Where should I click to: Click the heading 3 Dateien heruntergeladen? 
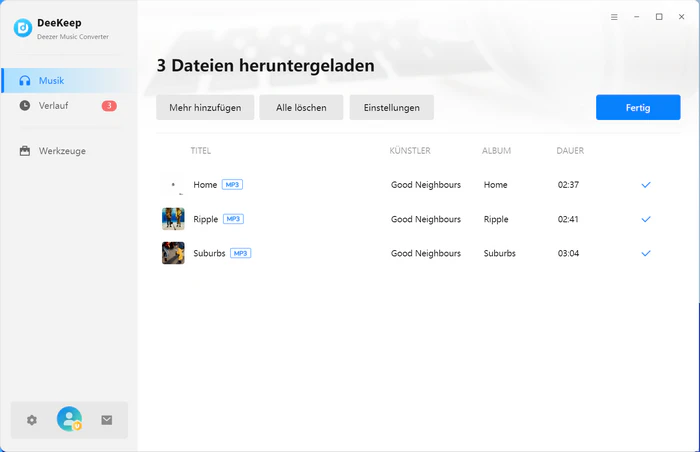pyautogui.click(x=266, y=66)
